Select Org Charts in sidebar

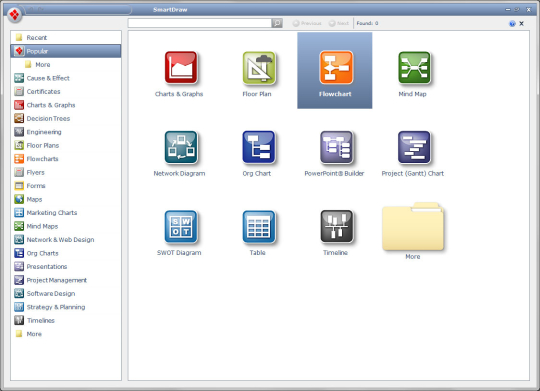tap(66, 253)
